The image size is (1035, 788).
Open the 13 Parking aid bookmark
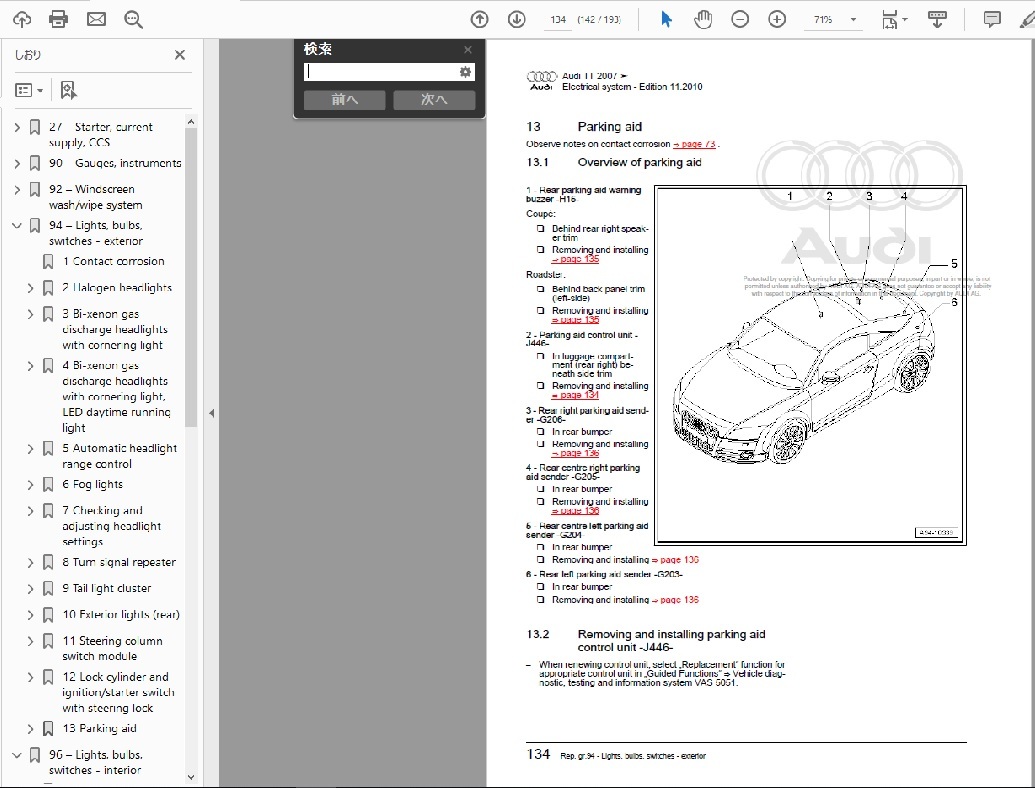(99, 729)
